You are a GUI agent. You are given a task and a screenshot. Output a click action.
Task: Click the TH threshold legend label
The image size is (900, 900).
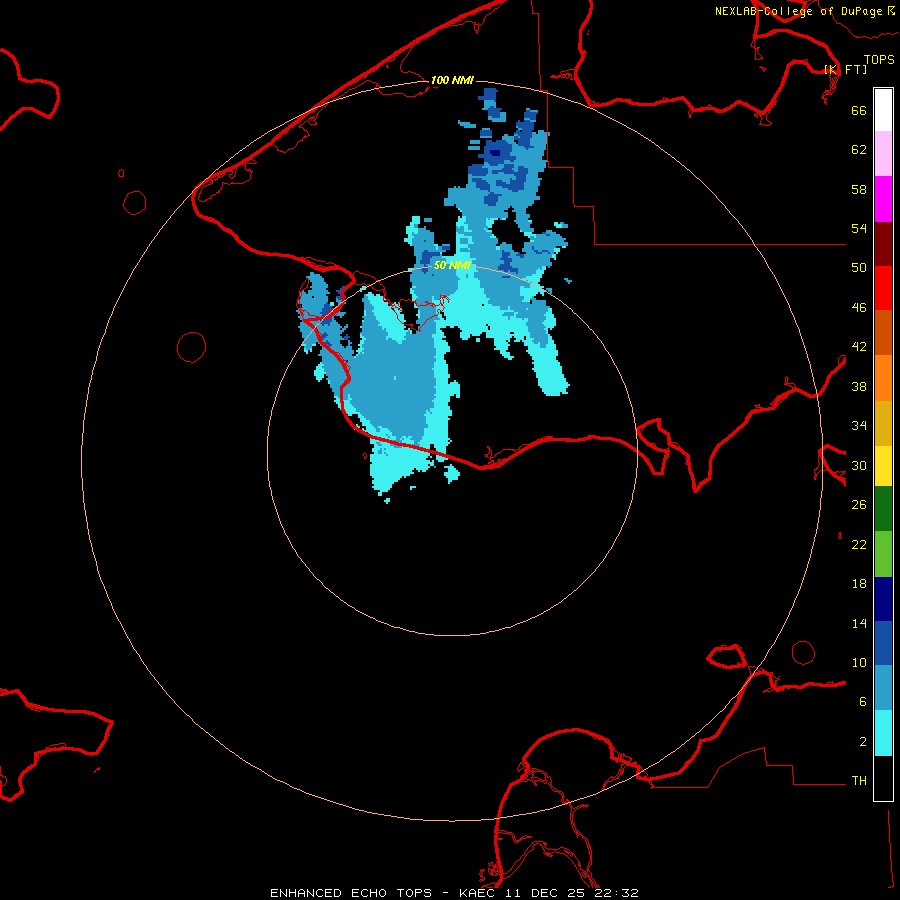click(x=859, y=781)
